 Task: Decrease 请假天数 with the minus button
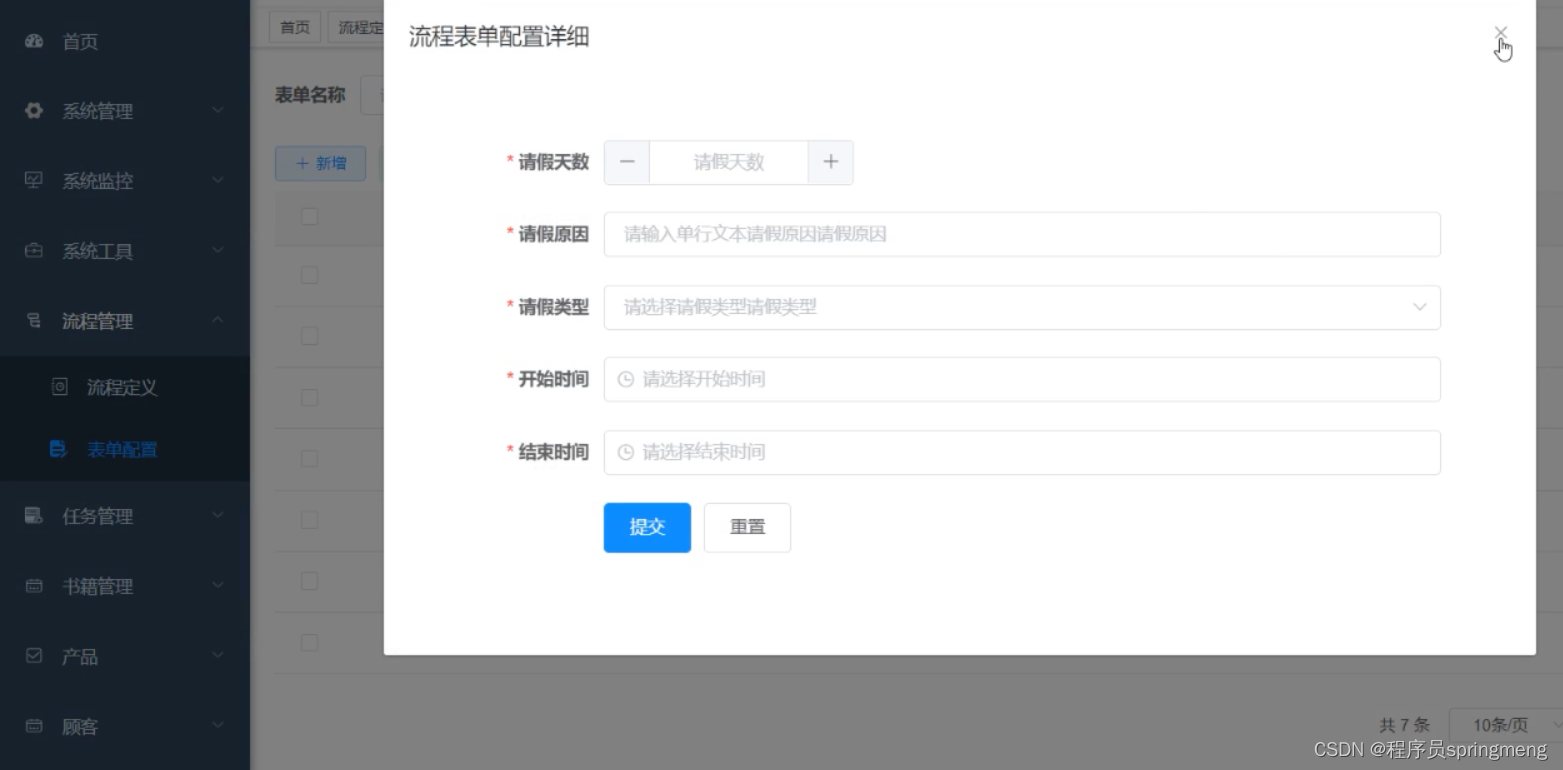point(627,162)
